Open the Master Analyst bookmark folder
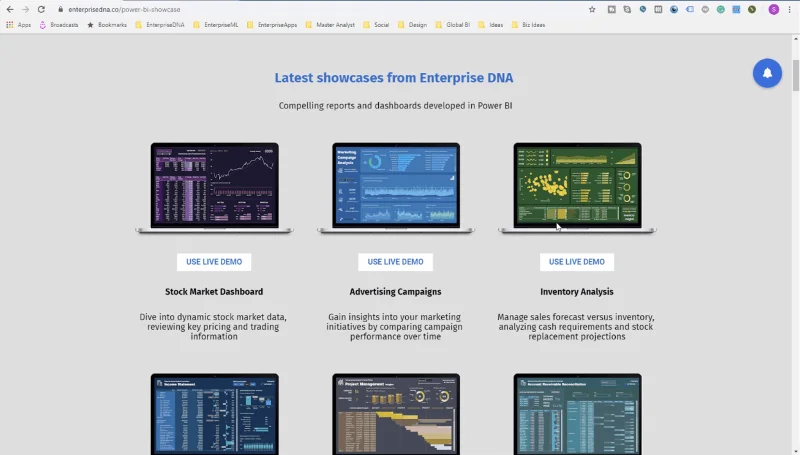This screenshot has width=800, height=455. point(330,24)
